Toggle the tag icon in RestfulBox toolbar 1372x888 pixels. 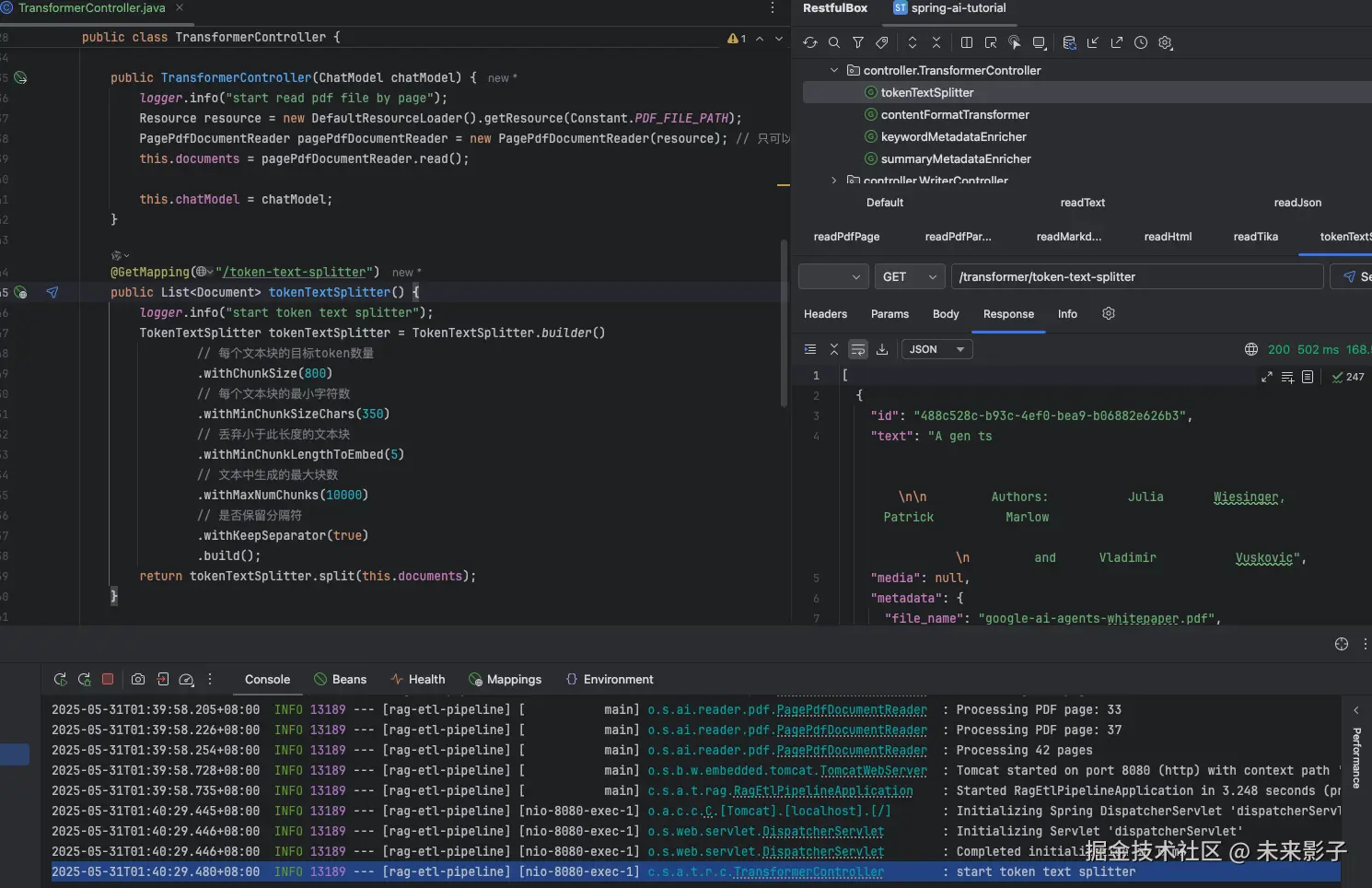coord(881,42)
